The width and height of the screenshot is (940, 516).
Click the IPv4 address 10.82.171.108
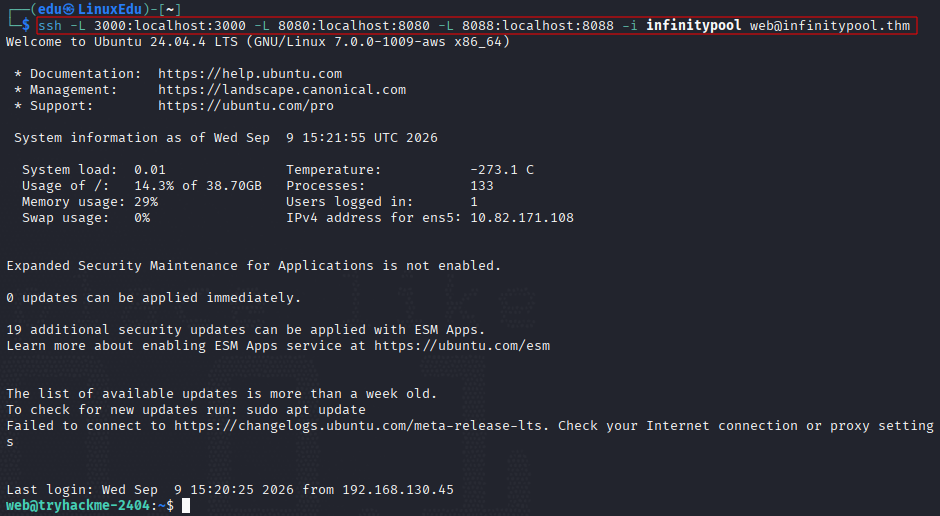pyautogui.click(x=522, y=218)
